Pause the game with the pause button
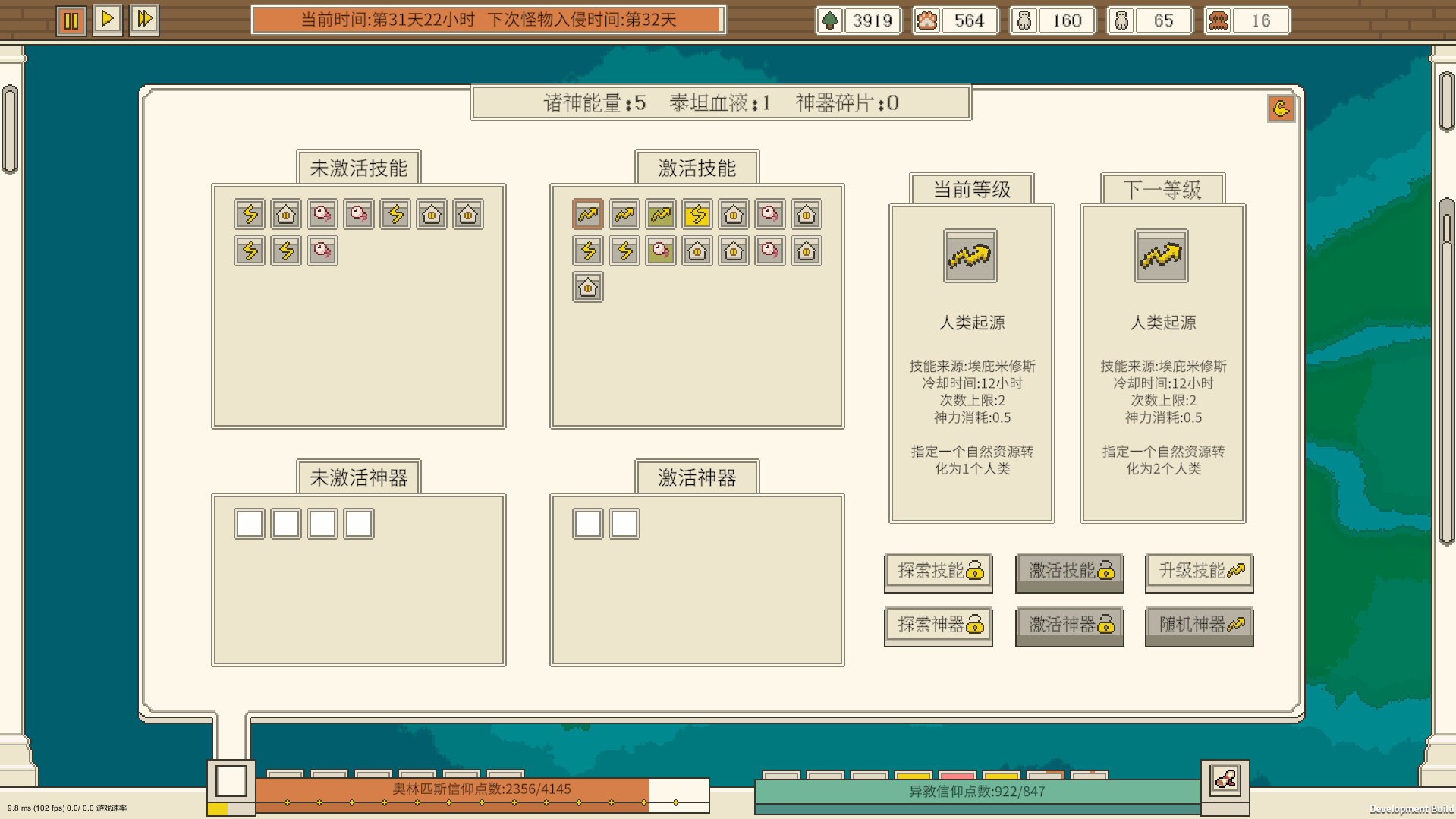 click(x=71, y=20)
